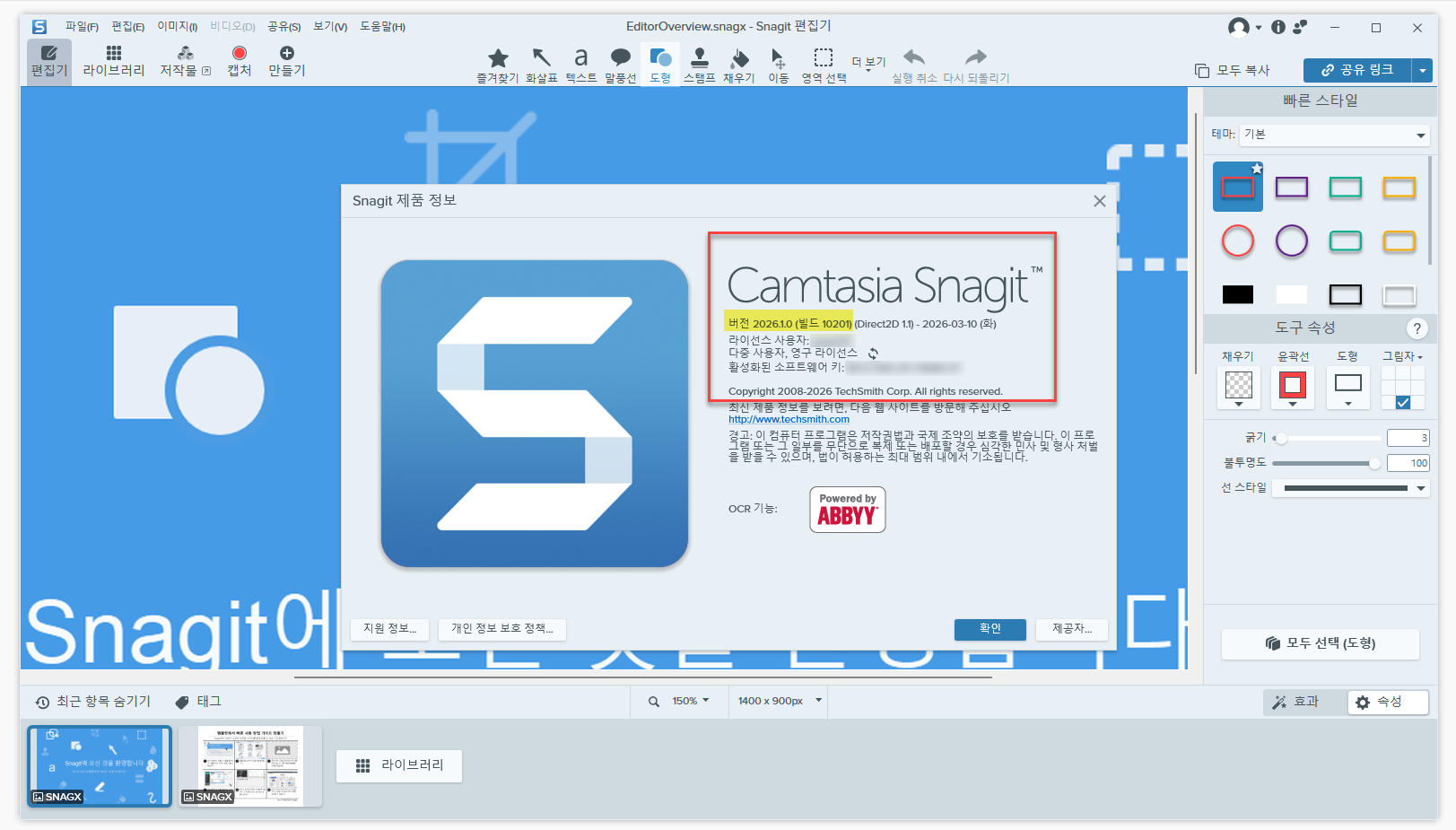The height and width of the screenshot is (830, 1456).
Task: Open the 테마 기본 dropdown
Action: point(1335,135)
